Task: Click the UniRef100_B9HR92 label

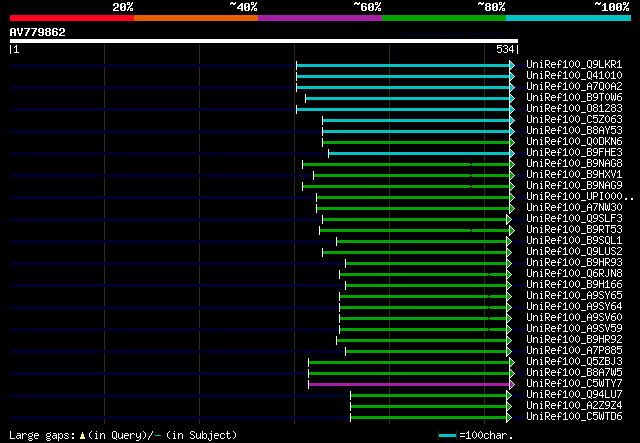Action: tap(574, 340)
